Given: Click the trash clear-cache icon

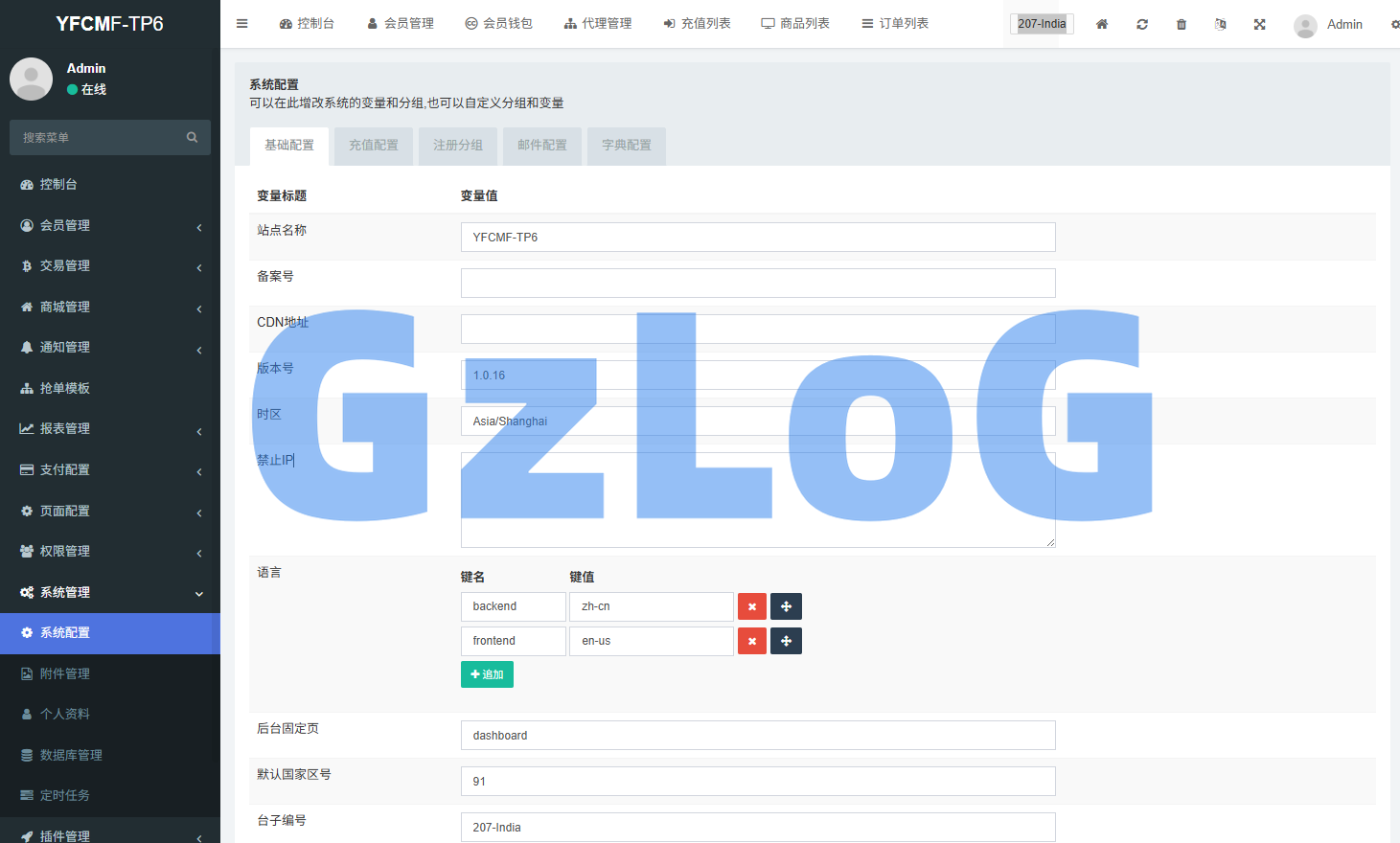Looking at the screenshot, I should point(1182,24).
